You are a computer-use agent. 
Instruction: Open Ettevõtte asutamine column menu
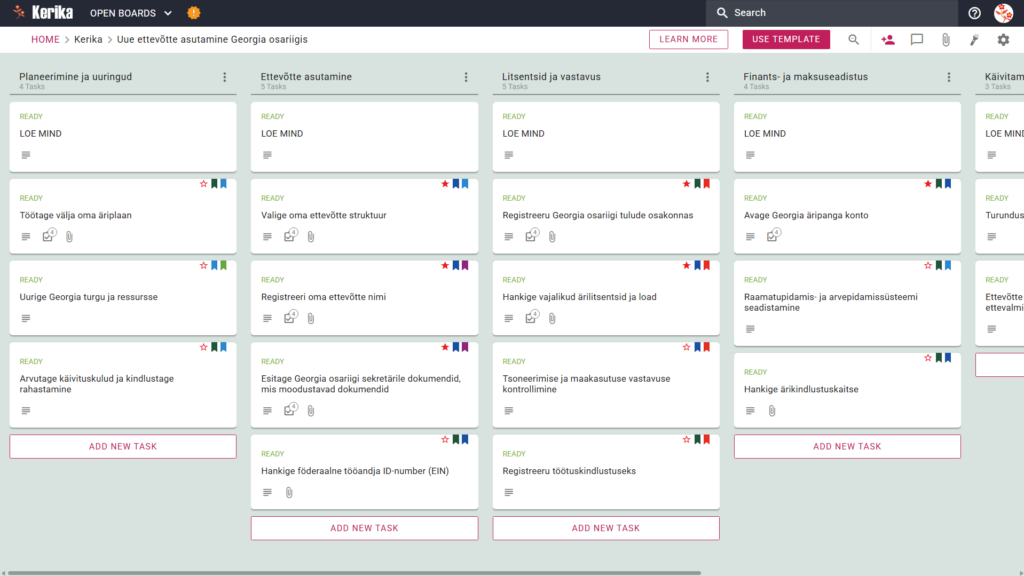[x=466, y=77]
